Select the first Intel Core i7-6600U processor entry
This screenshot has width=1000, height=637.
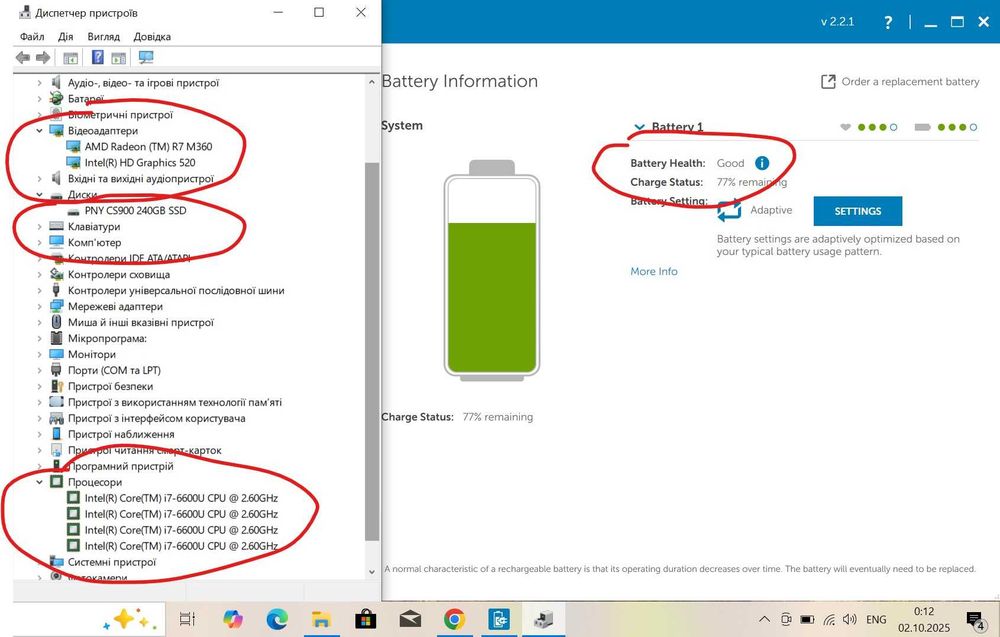[181, 498]
